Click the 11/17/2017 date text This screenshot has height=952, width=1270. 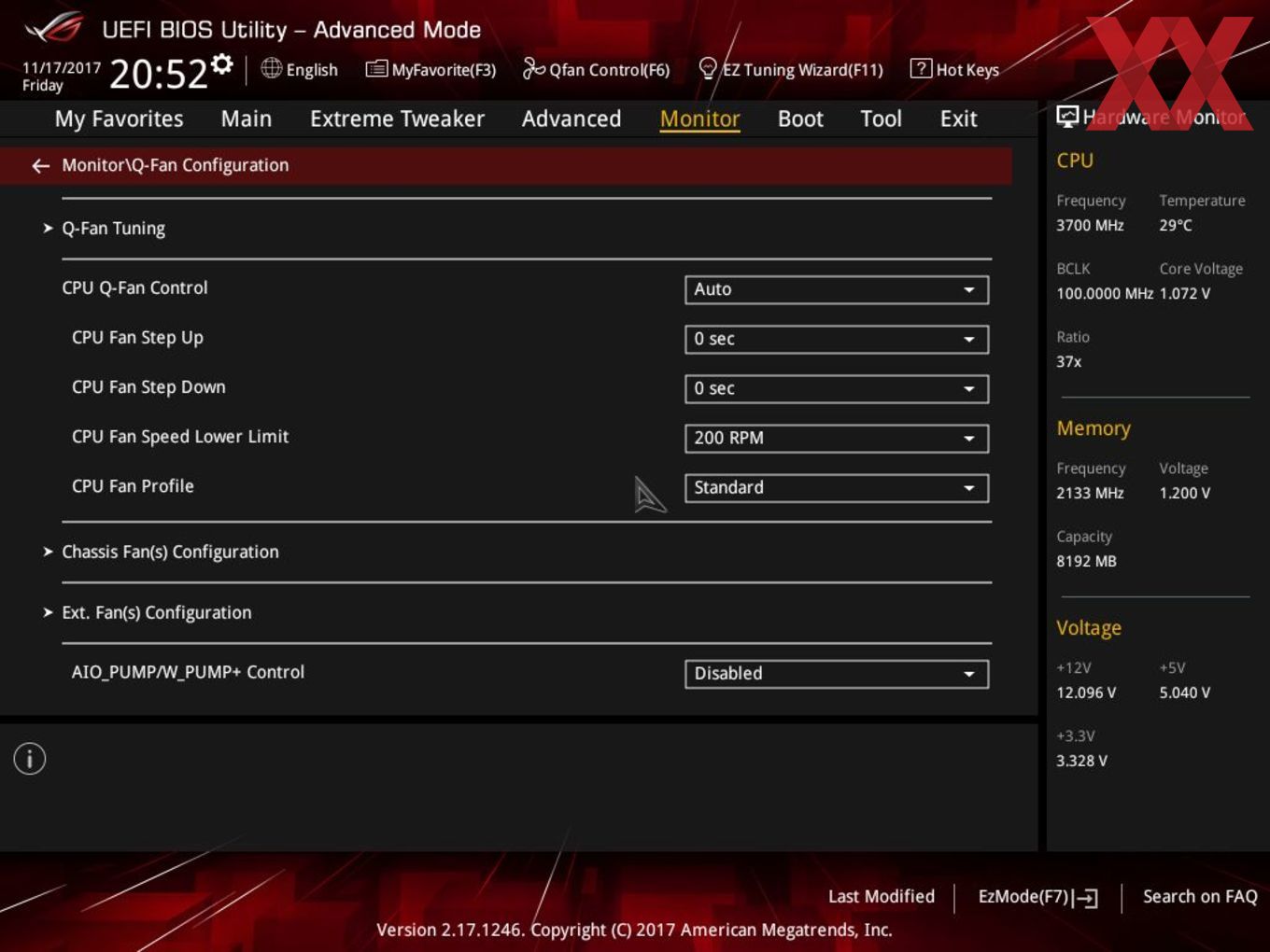[62, 68]
